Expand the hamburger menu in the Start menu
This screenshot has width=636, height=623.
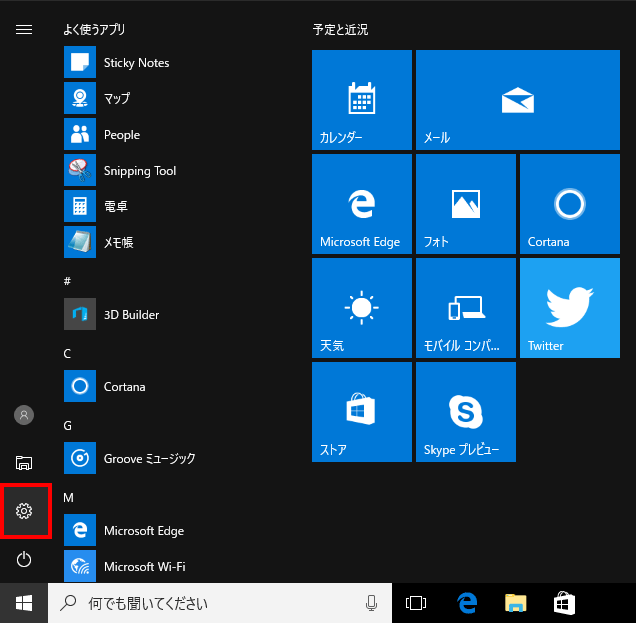(24, 30)
